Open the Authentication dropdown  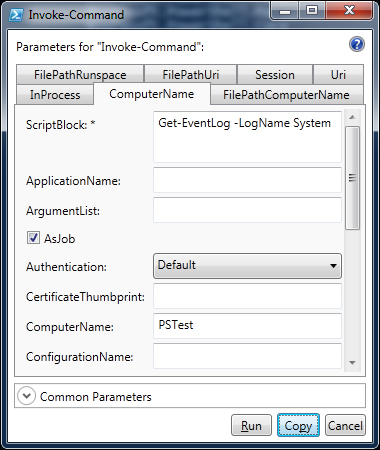tap(247, 266)
